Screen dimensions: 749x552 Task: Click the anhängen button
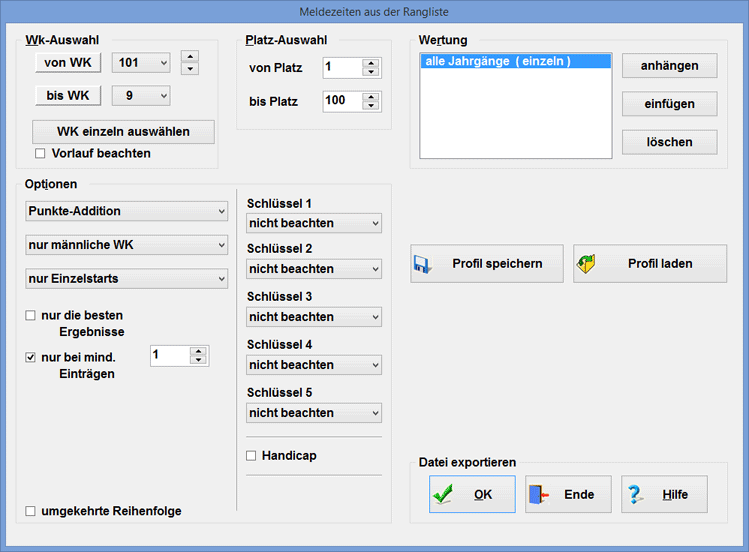click(x=669, y=66)
